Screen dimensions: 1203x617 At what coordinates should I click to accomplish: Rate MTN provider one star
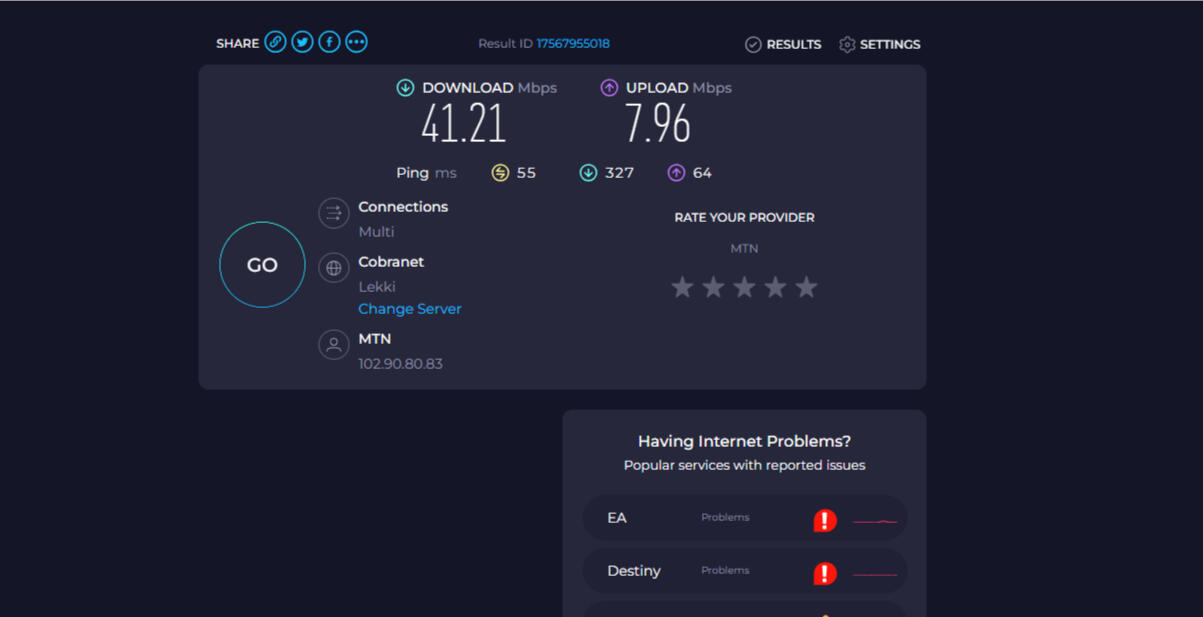[682, 288]
